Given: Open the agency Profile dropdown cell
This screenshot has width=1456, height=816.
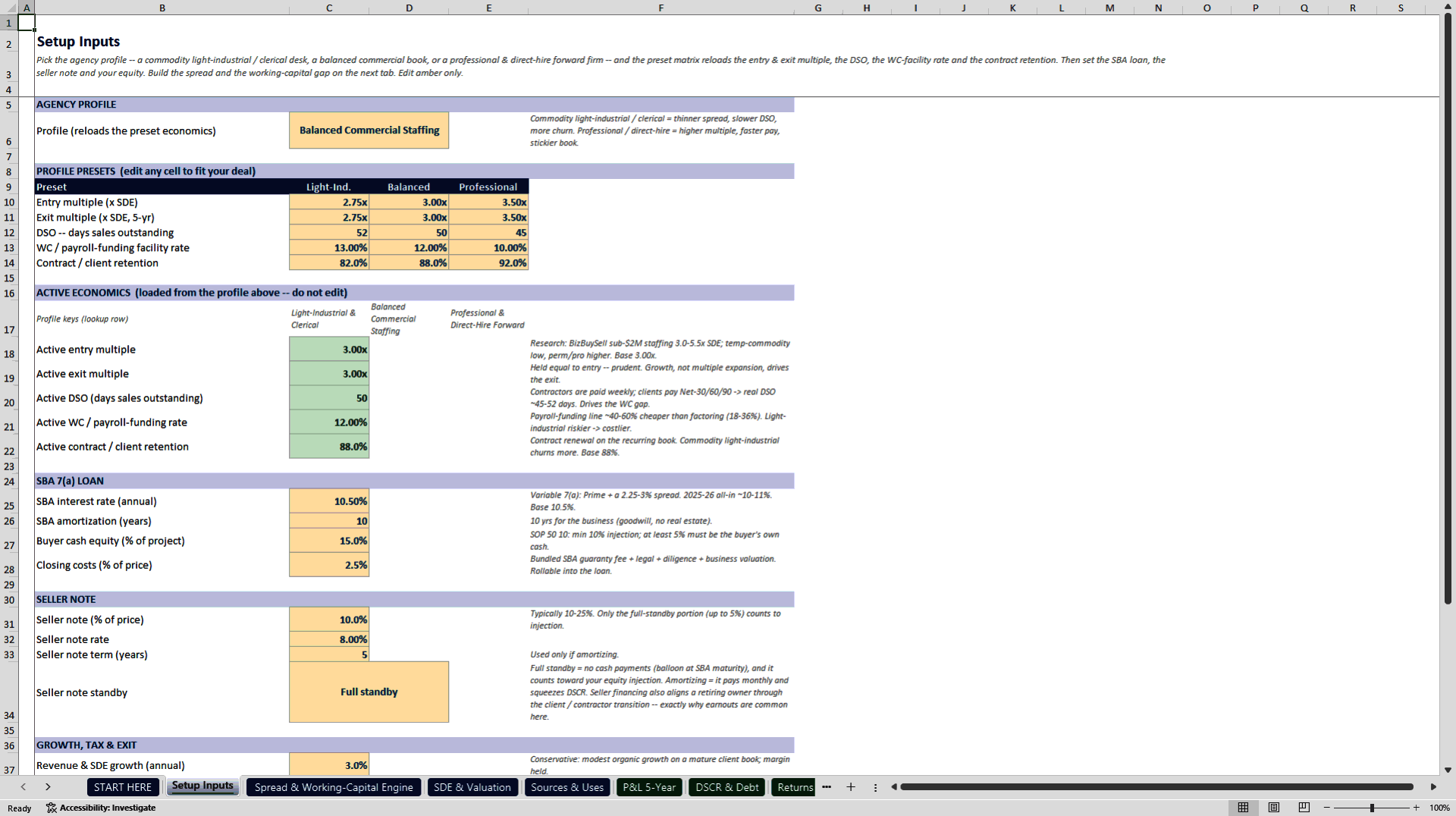Looking at the screenshot, I should click(369, 130).
